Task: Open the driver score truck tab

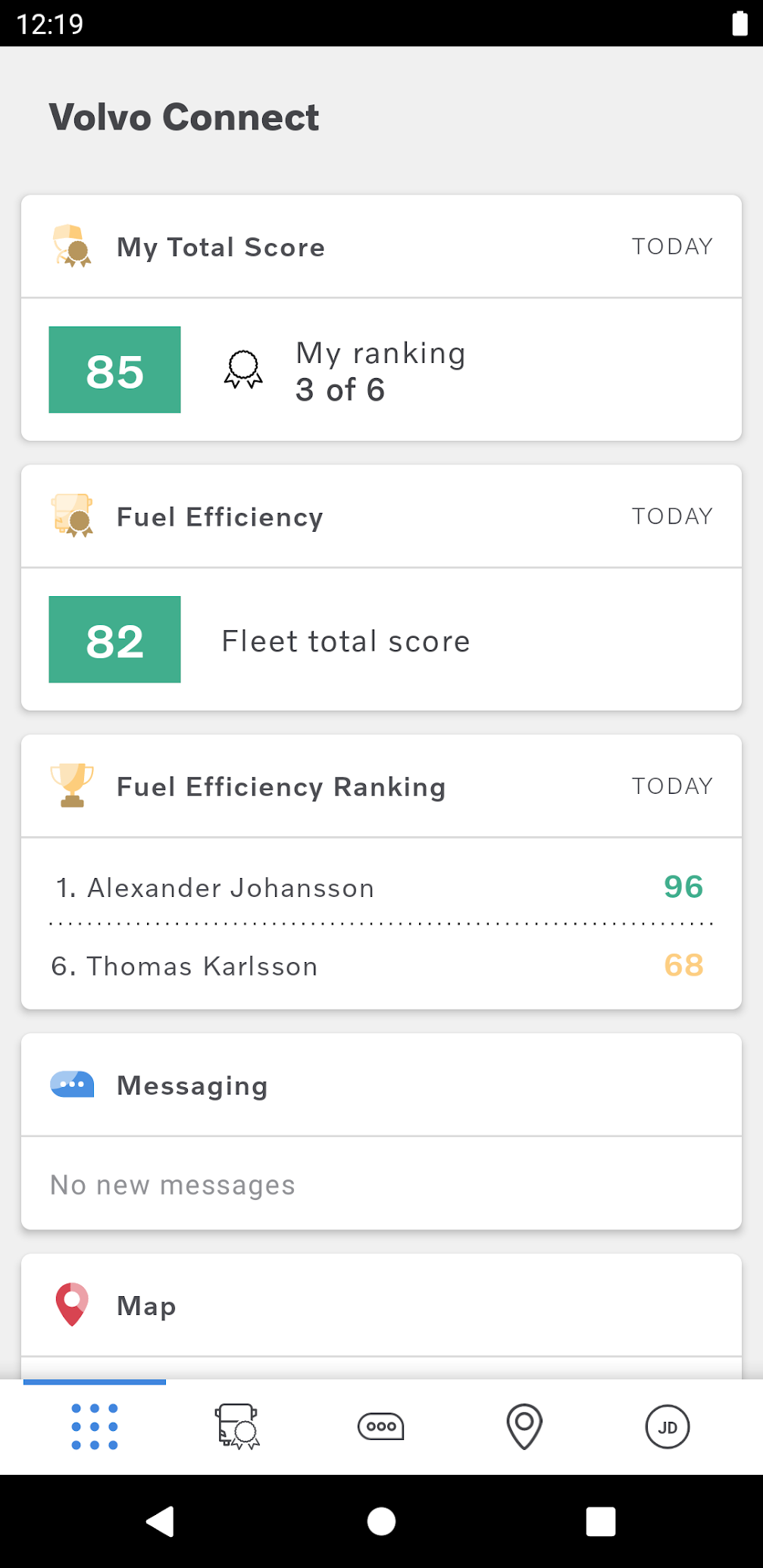Action: tap(237, 1426)
